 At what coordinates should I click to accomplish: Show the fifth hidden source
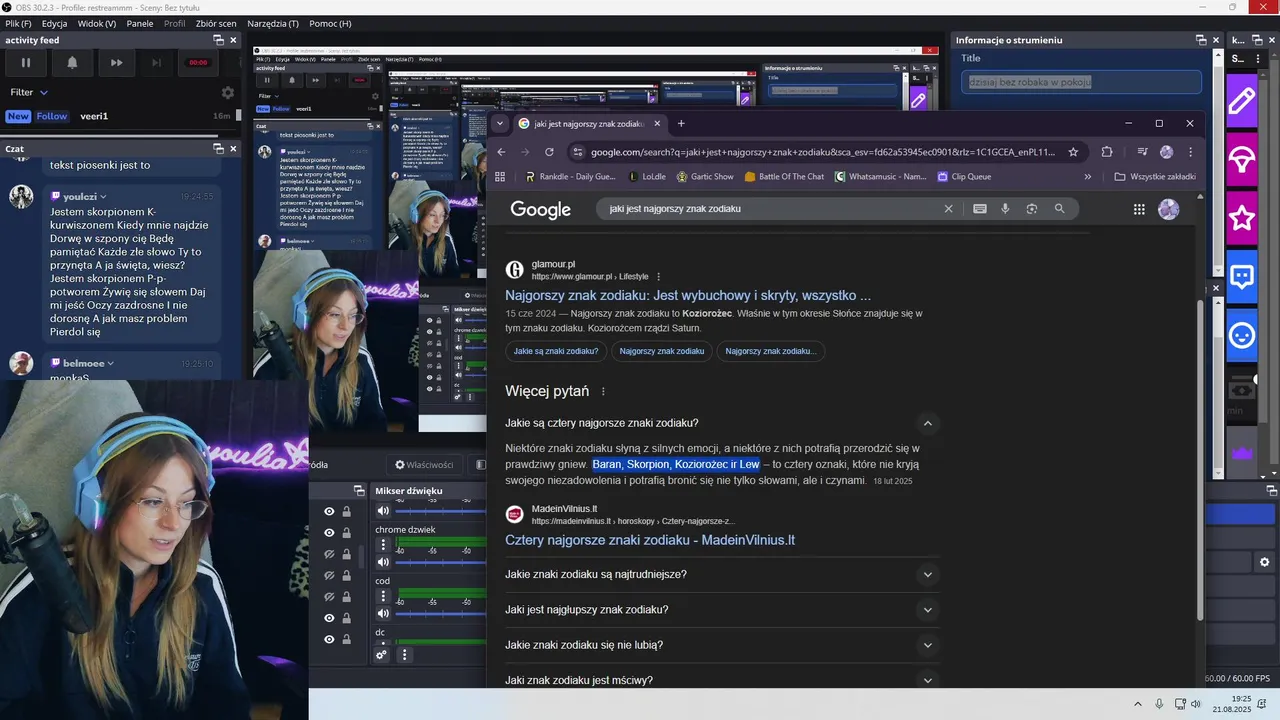[x=329, y=597]
